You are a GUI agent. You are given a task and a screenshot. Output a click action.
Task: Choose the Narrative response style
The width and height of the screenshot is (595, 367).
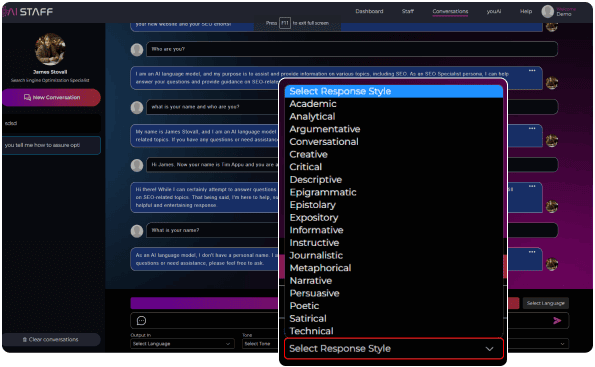(394, 280)
